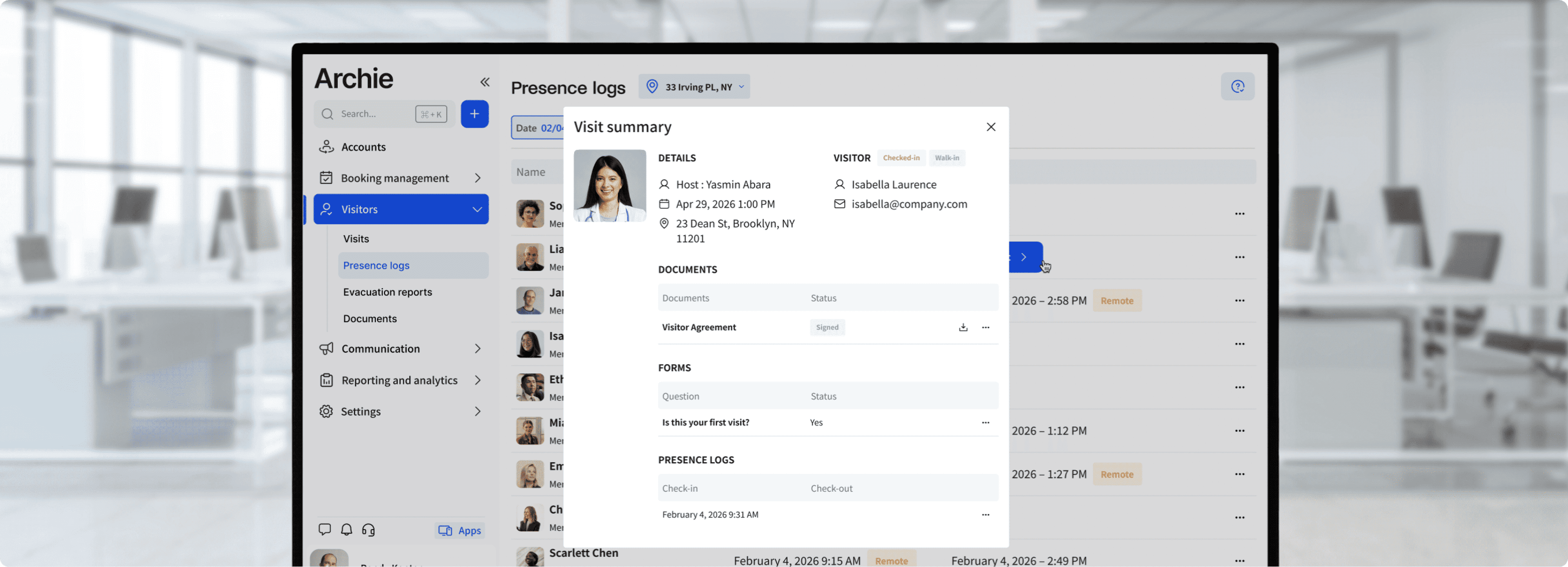
Task: Open the Apps button
Action: pyautogui.click(x=460, y=531)
